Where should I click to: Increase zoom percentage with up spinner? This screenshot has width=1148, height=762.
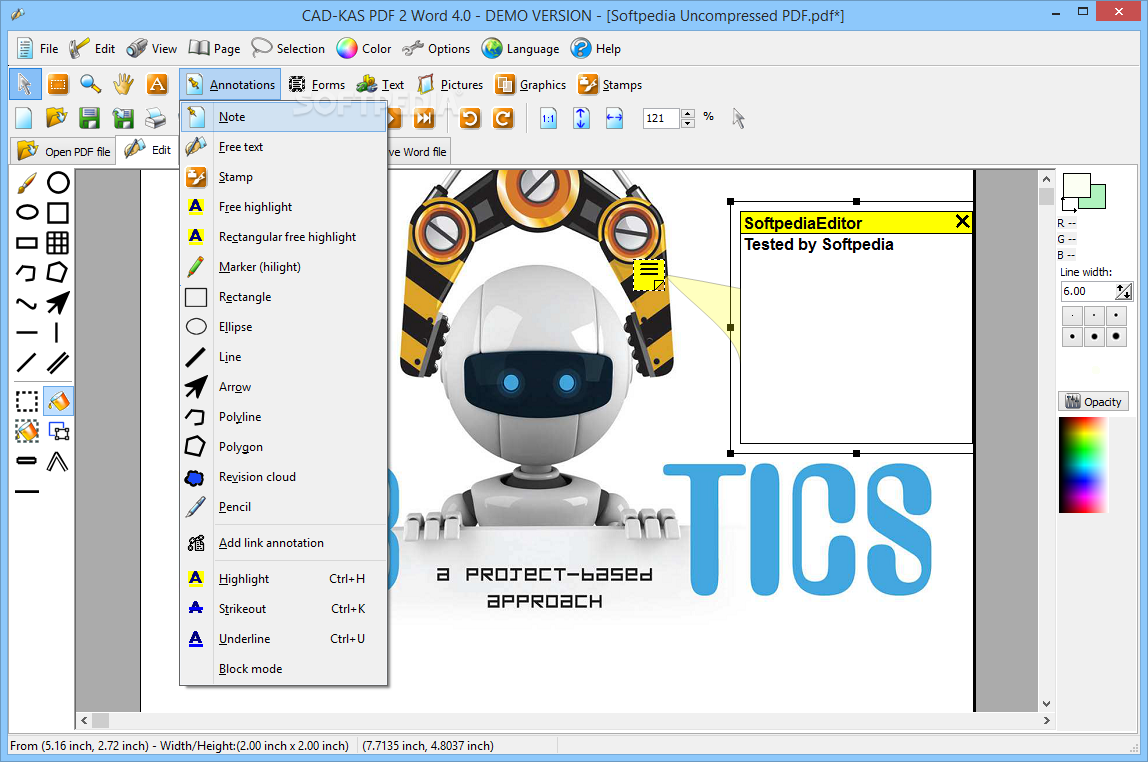687,113
